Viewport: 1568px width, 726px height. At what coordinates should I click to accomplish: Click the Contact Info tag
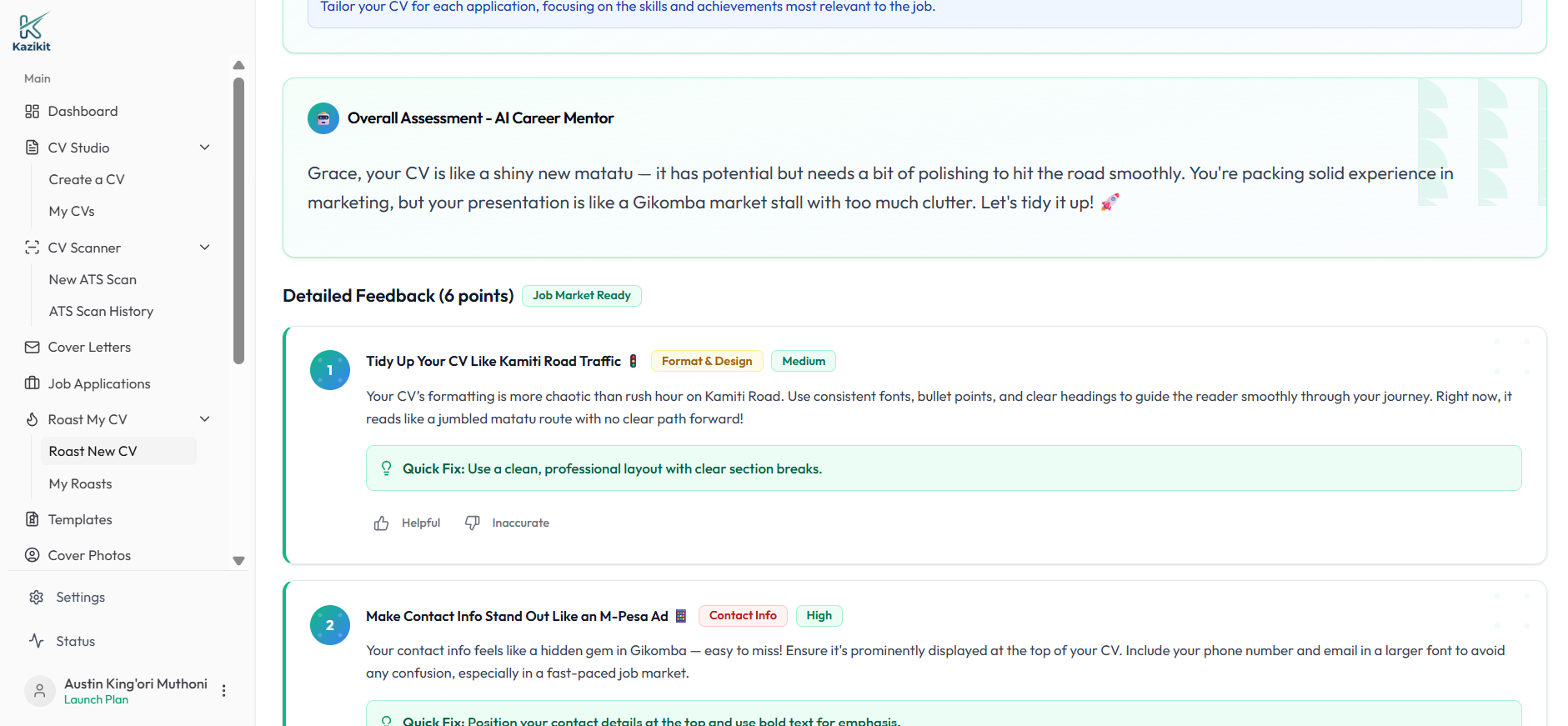point(743,616)
